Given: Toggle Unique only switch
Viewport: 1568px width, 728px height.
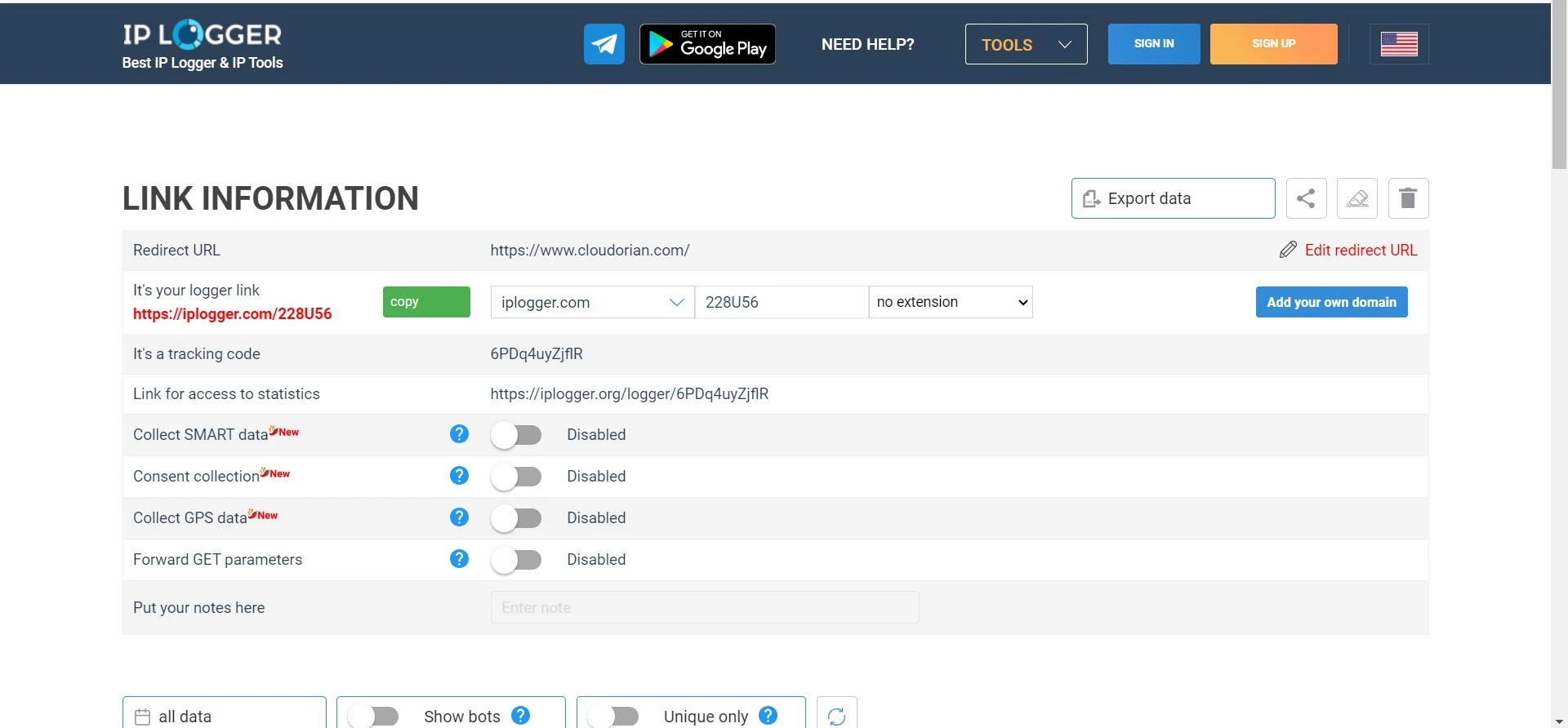Looking at the screenshot, I should (613, 717).
